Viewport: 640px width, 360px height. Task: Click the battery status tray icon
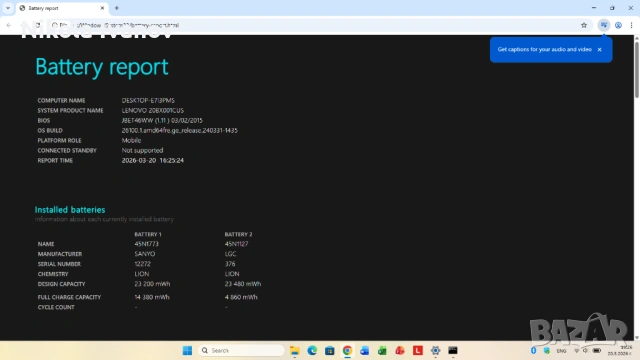coord(597,351)
